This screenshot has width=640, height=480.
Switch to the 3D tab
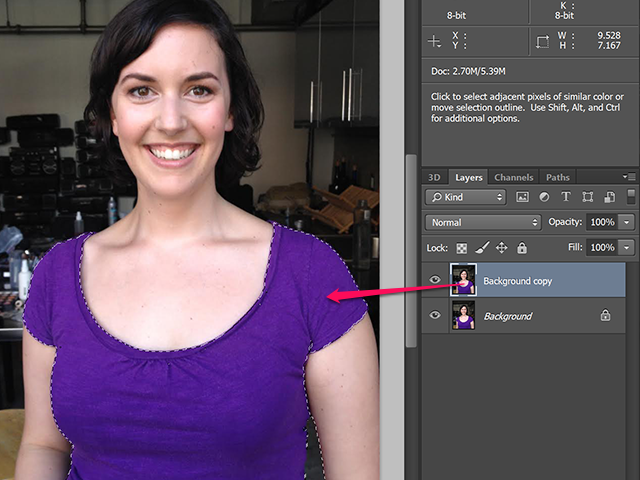click(434, 177)
